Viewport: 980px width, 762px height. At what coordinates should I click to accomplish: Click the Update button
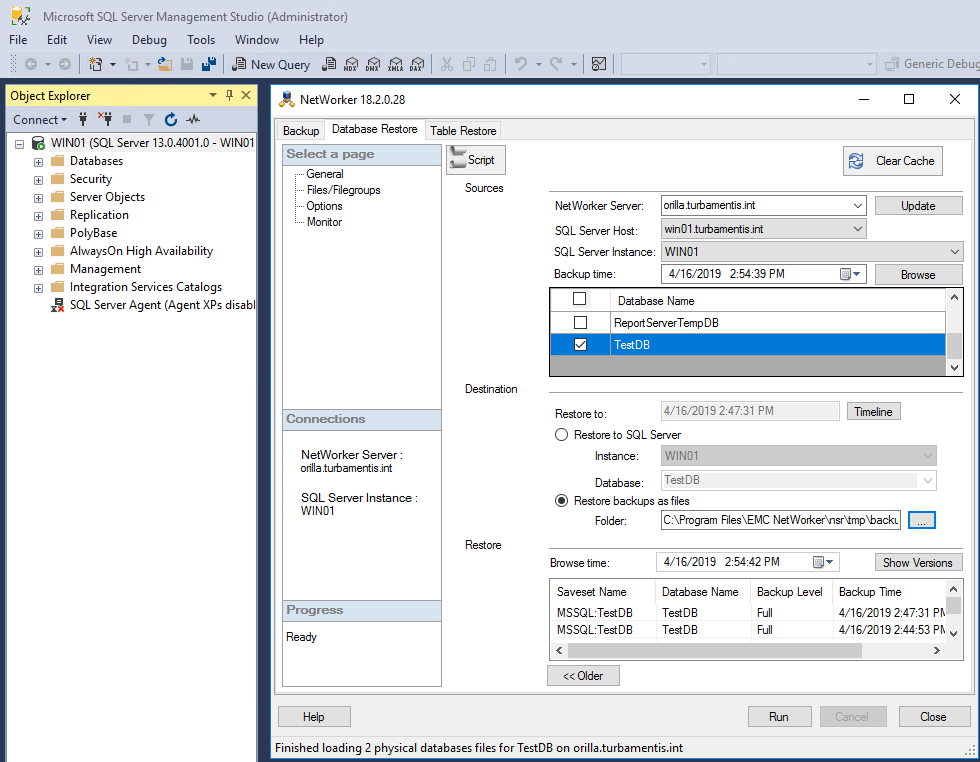pos(918,206)
